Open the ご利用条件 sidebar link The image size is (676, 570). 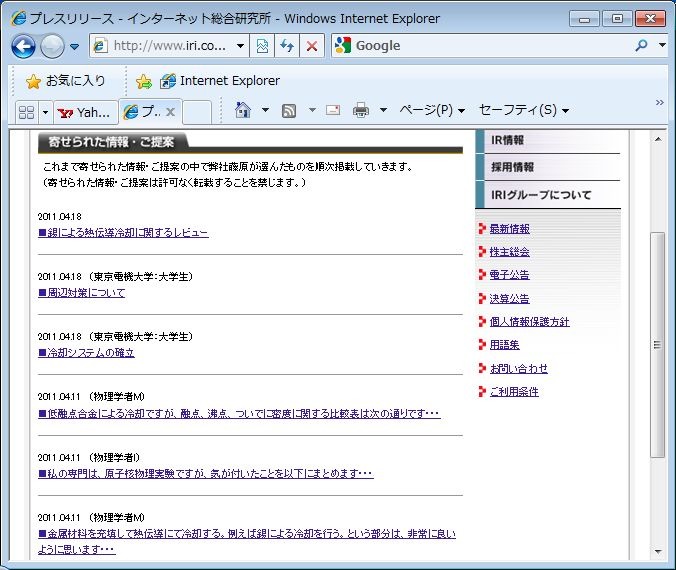tap(514, 392)
